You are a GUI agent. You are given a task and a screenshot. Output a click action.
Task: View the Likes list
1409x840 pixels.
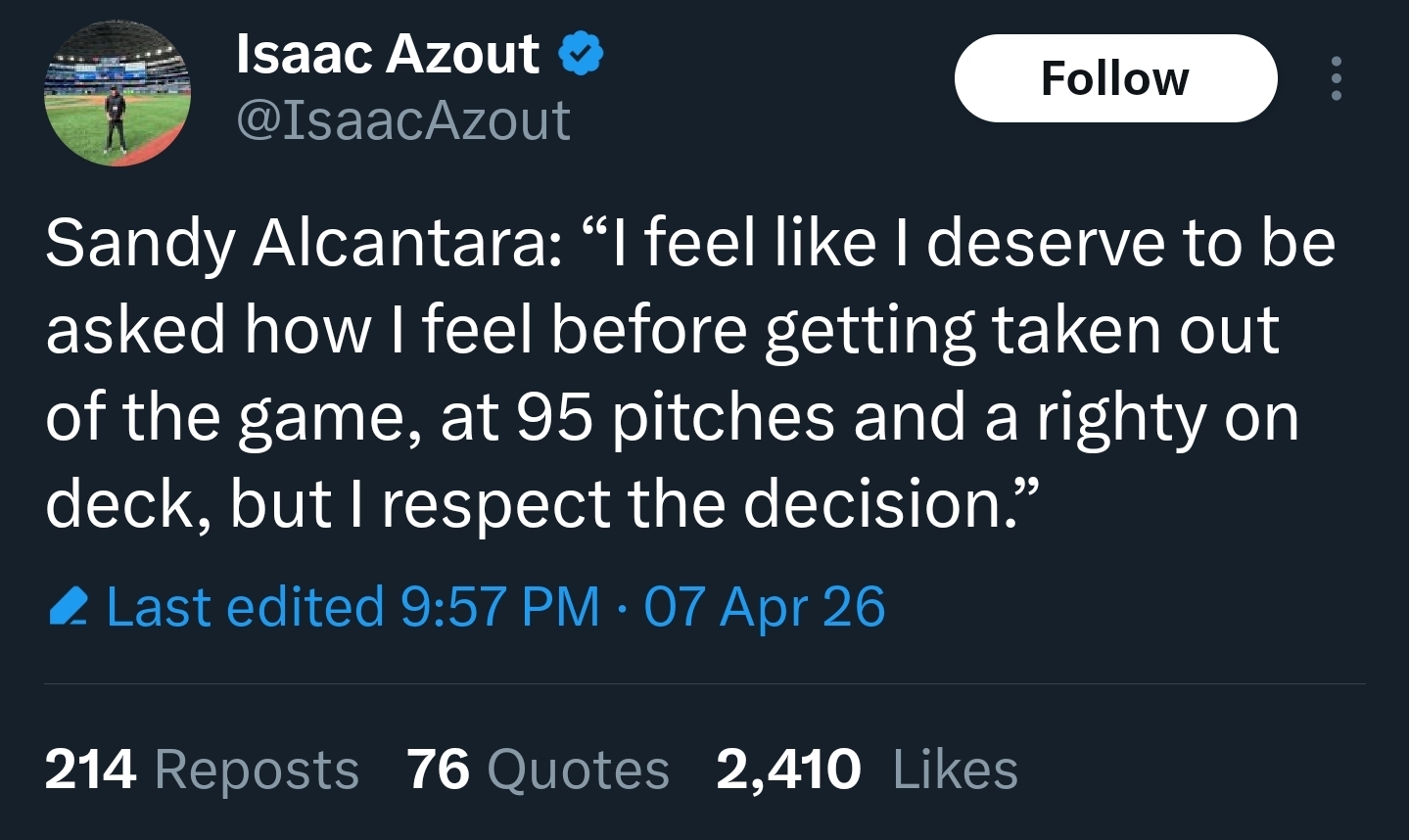pos(955,770)
